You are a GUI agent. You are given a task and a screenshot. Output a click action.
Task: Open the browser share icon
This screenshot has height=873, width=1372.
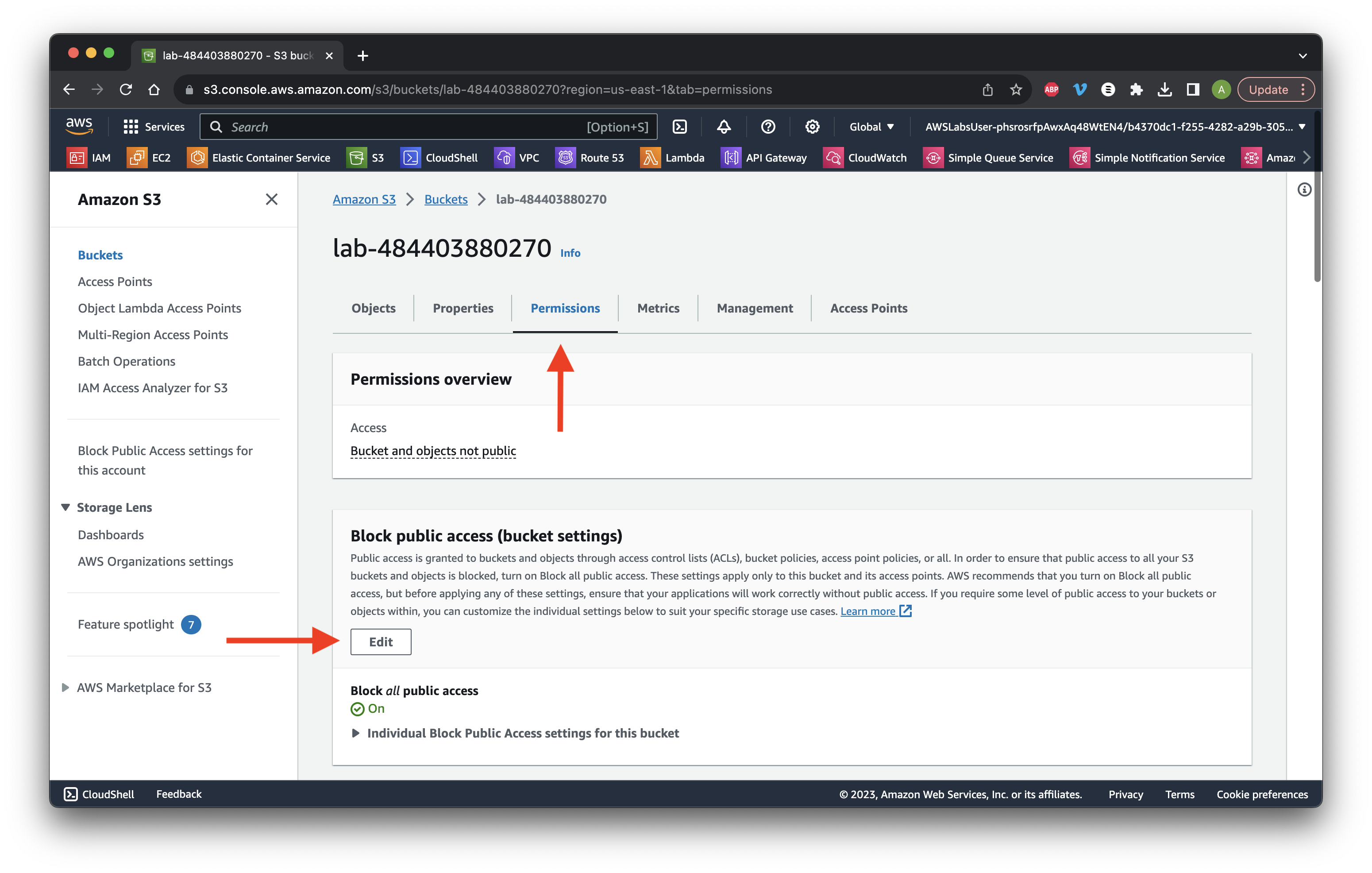[987, 89]
